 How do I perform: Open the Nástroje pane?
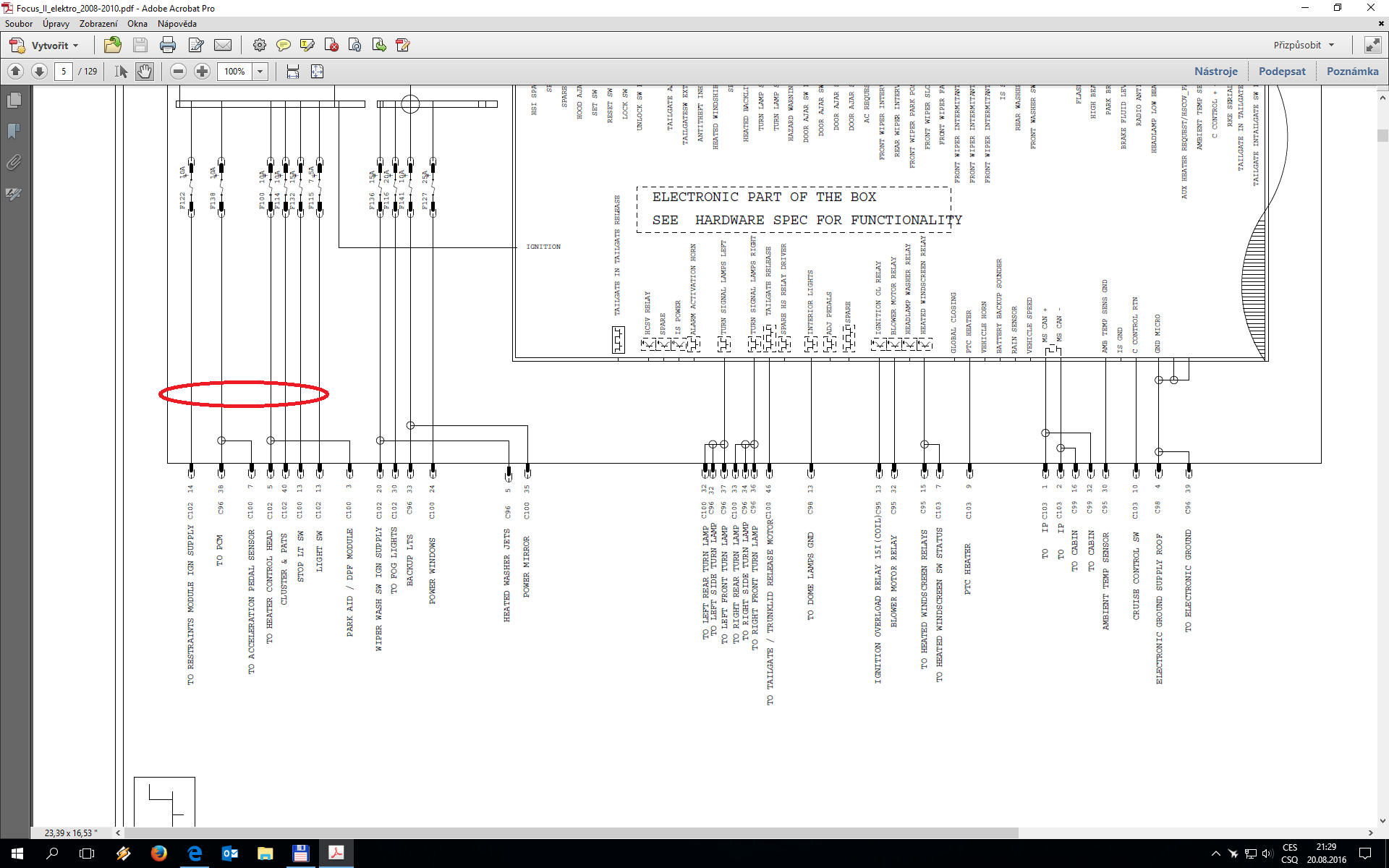click(1215, 72)
